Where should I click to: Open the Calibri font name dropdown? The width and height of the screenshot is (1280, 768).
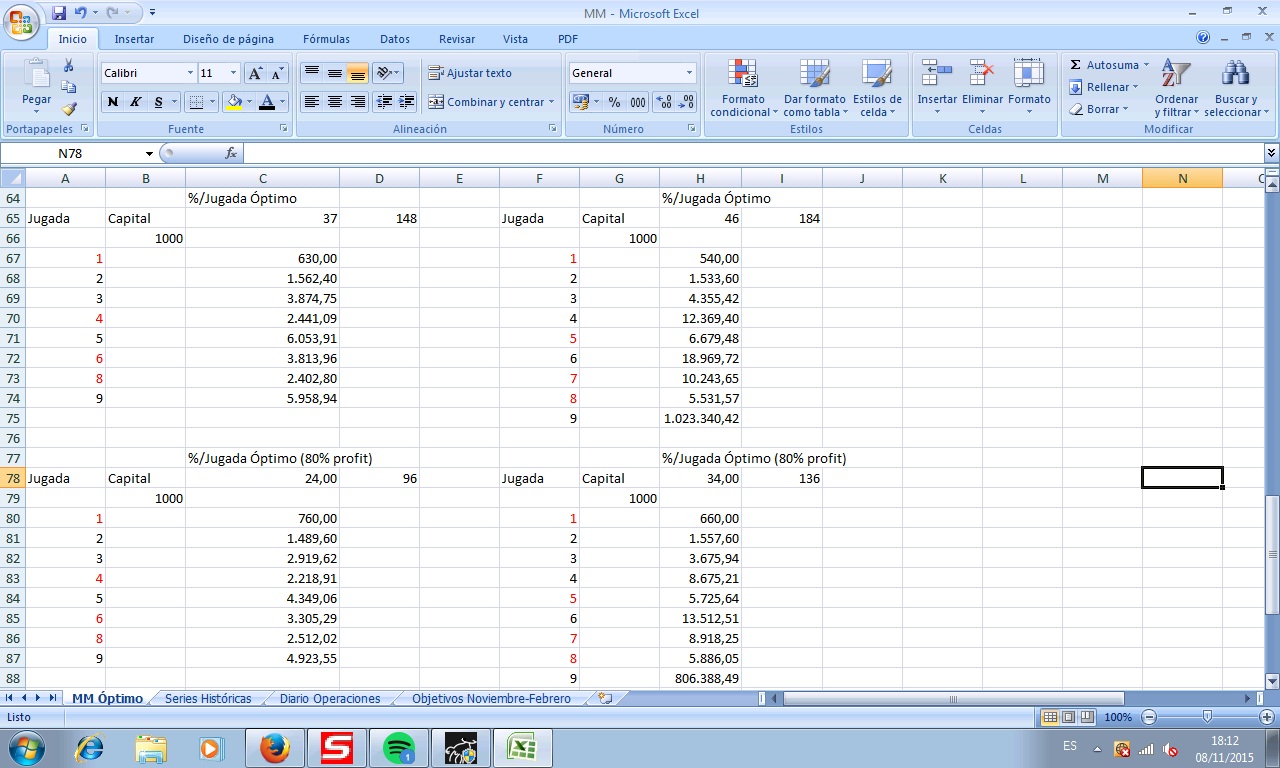[190, 73]
